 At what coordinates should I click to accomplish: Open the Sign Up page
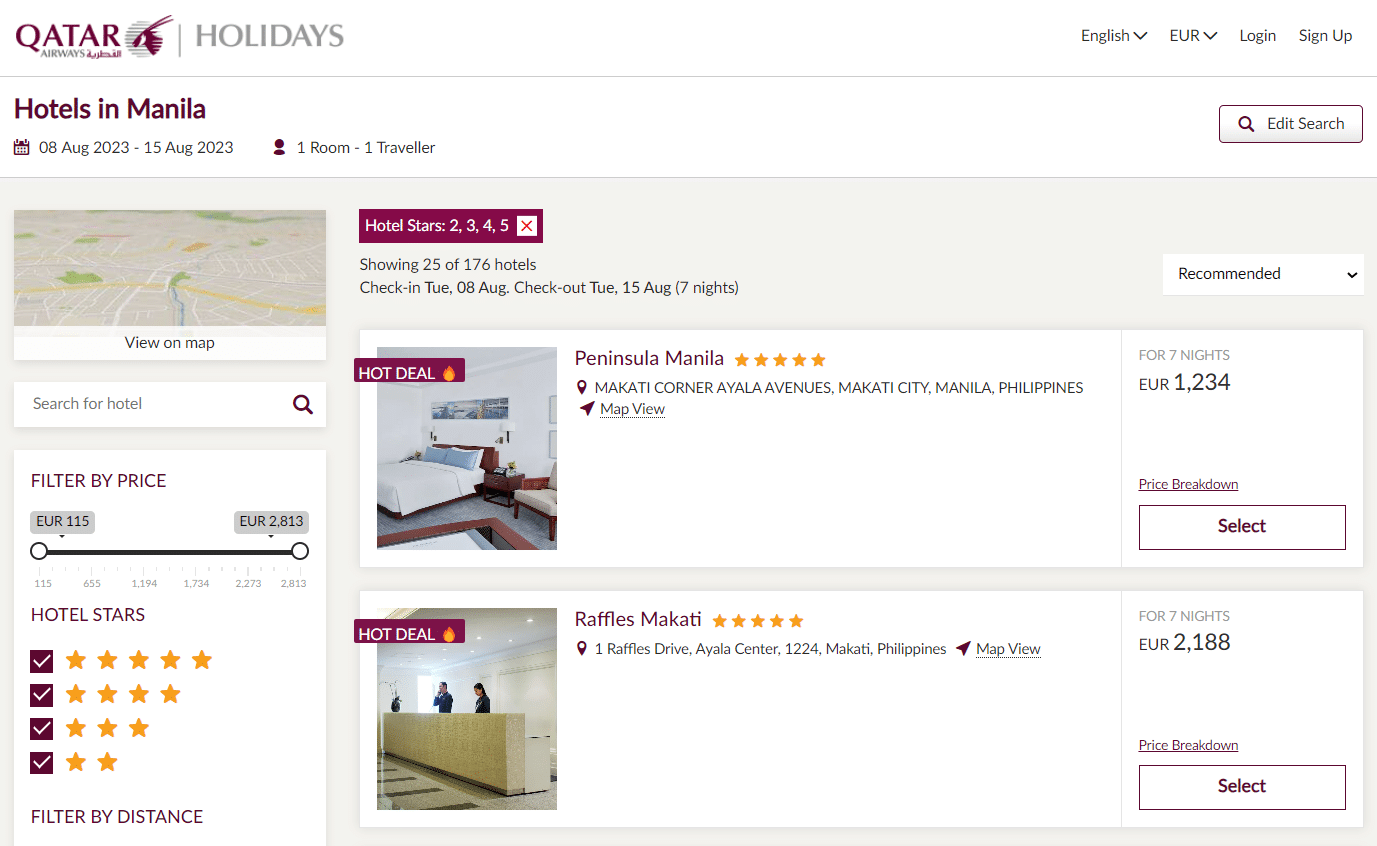pyautogui.click(x=1325, y=36)
